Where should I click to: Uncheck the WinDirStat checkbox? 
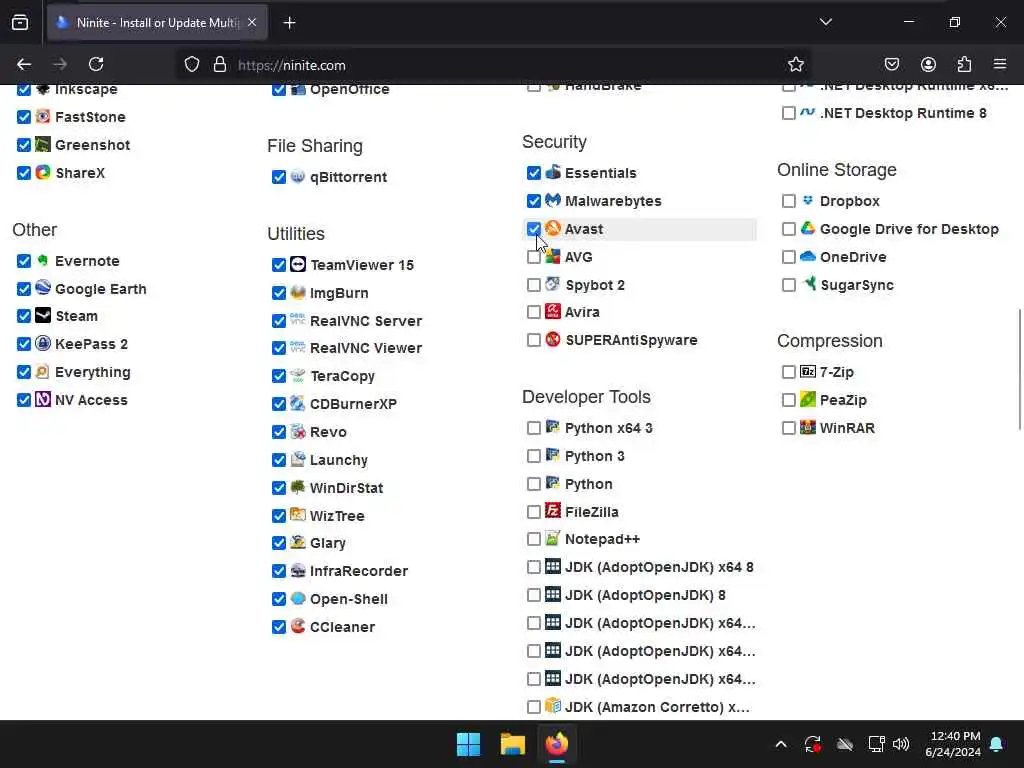[x=278, y=488]
